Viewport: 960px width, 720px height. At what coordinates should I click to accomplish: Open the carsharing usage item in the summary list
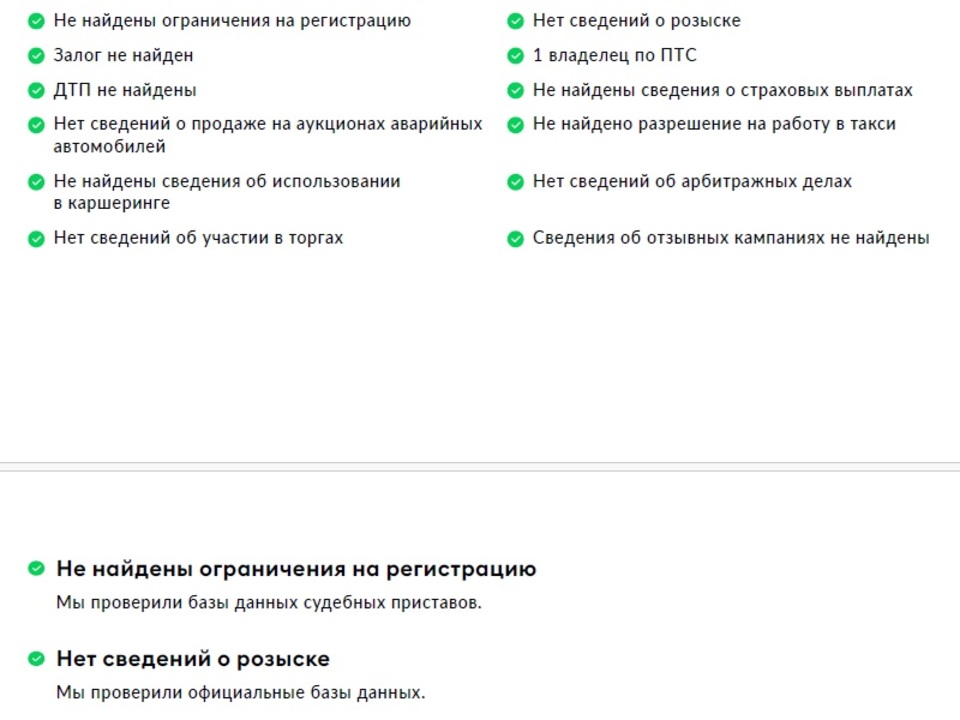tap(226, 192)
